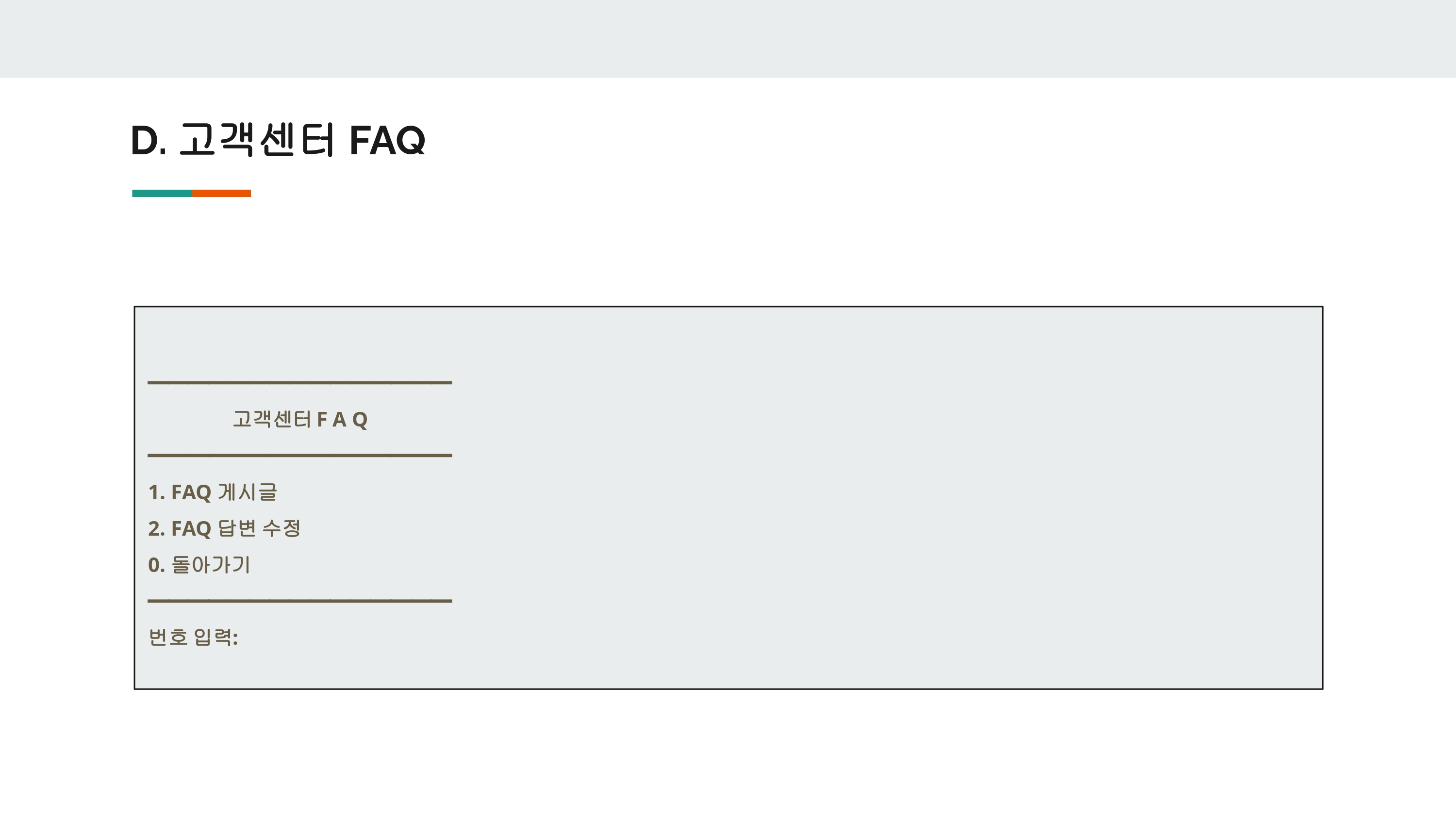Image resolution: width=1456 pixels, height=819 pixels.
Task: Click the orange segment of title underline
Action: pyautogui.click(x=221, y=193)
